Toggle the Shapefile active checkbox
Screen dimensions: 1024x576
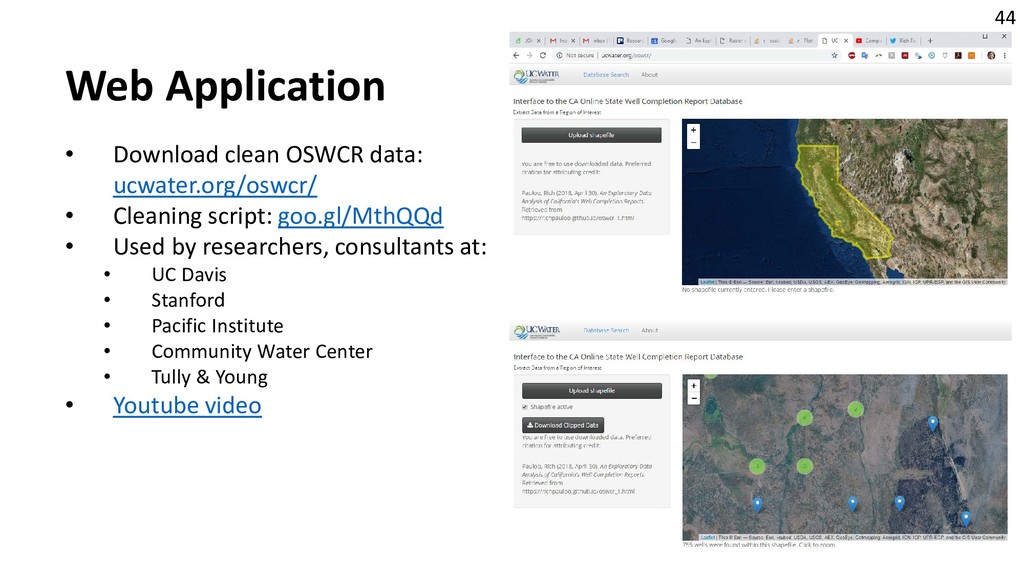pyautogui.click(x=524, y=407)
